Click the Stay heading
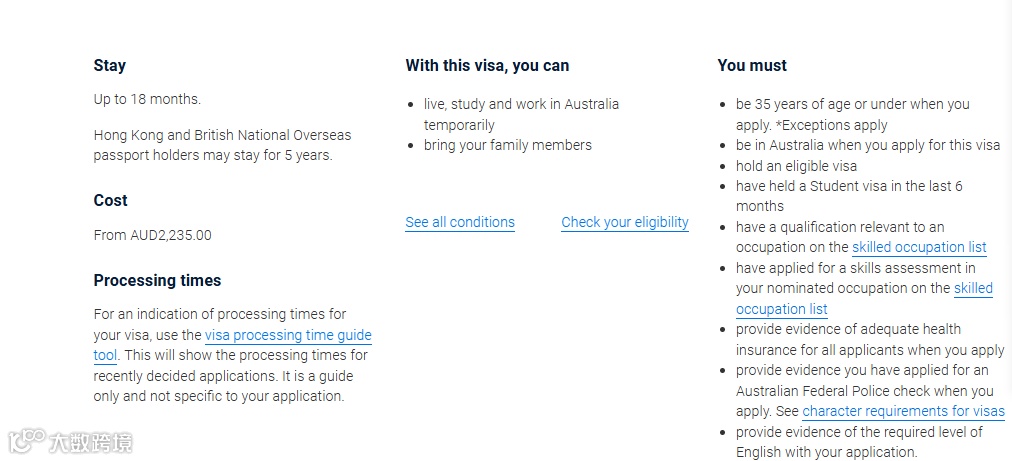 click(110, 66)
